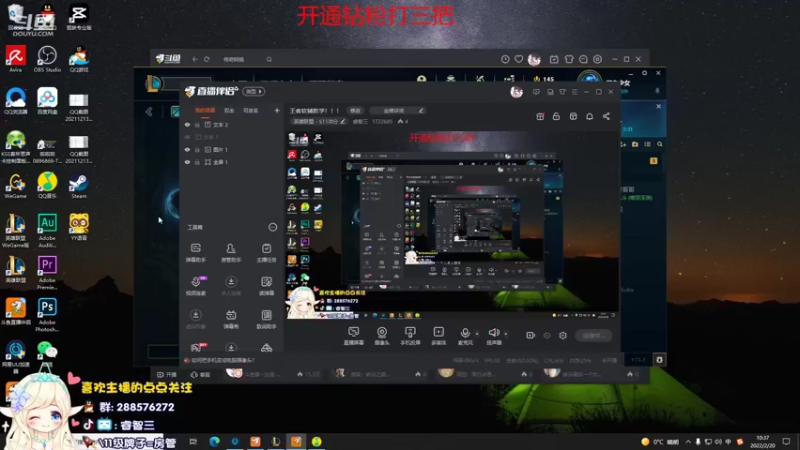Image resolution: width=800 pixels, height=450 pixels.
Task: Expand the toolbox more options circle button
Action: 272,227
